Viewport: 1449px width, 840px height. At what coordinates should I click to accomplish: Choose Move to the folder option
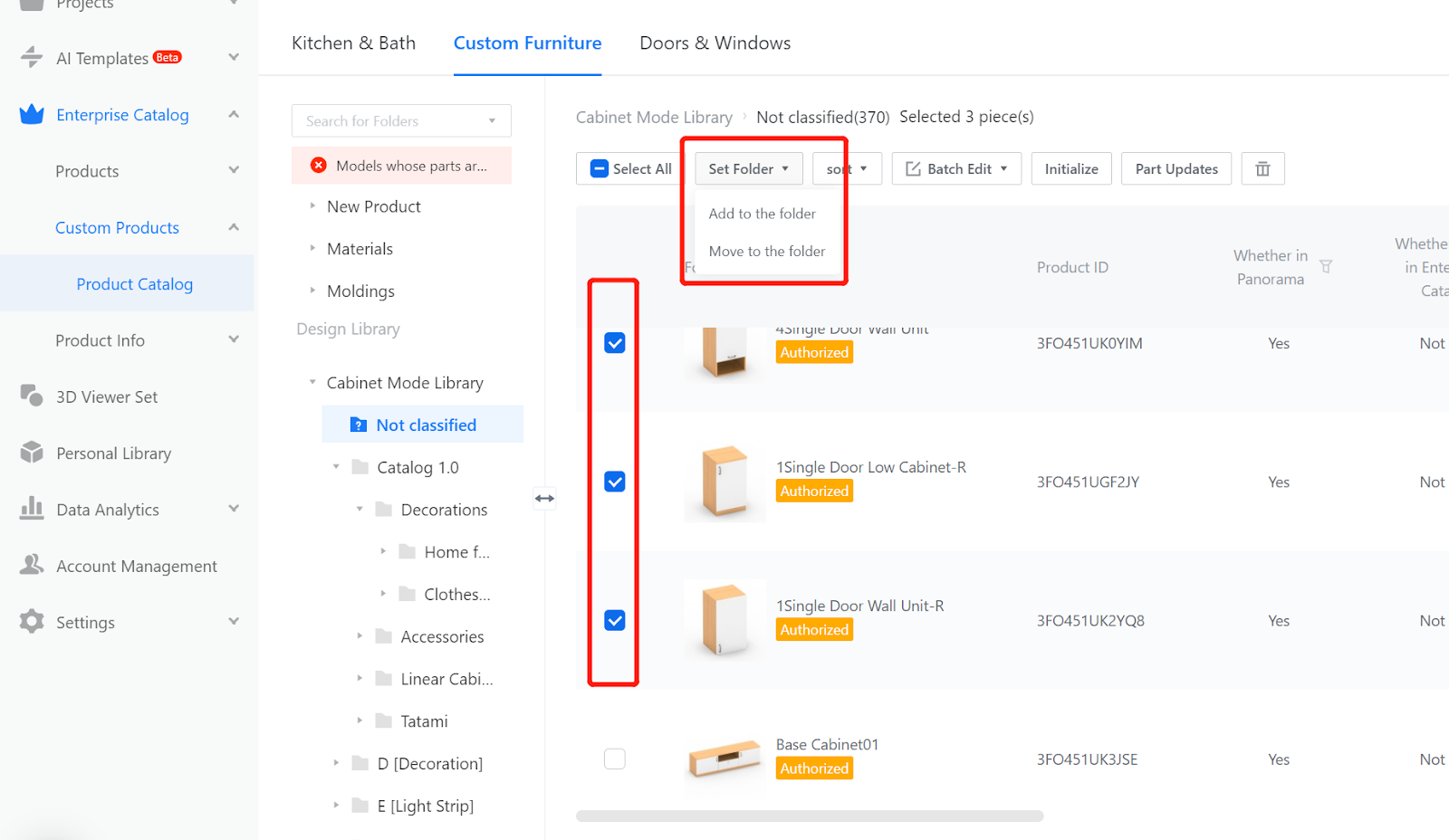point(766,252)
